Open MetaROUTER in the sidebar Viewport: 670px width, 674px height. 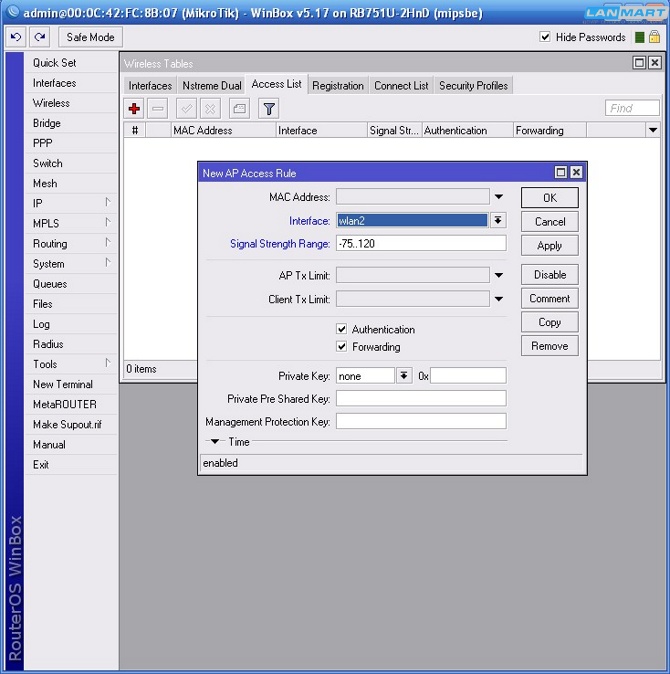click(x=71, y=404)
